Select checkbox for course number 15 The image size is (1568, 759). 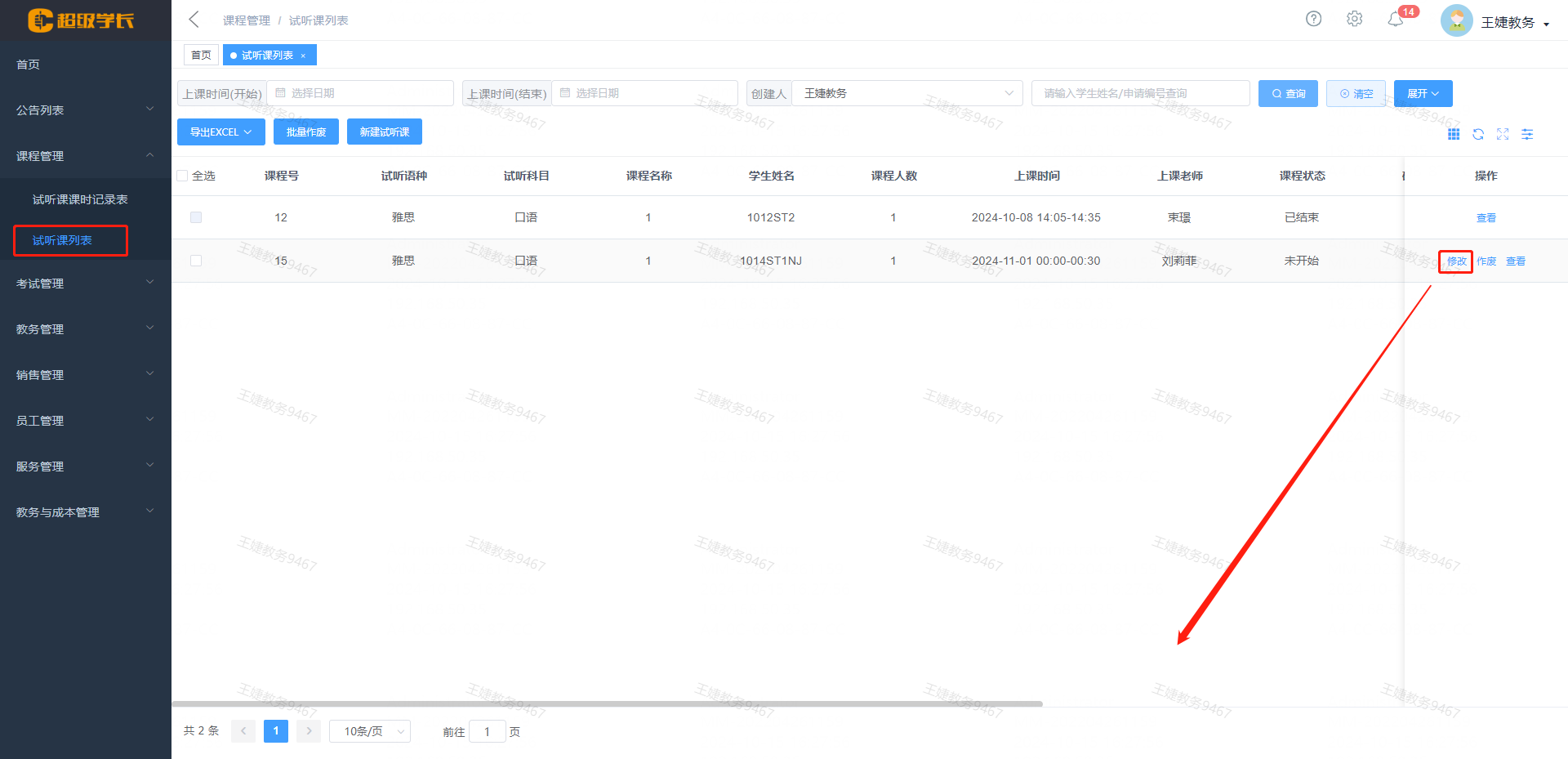196,261
